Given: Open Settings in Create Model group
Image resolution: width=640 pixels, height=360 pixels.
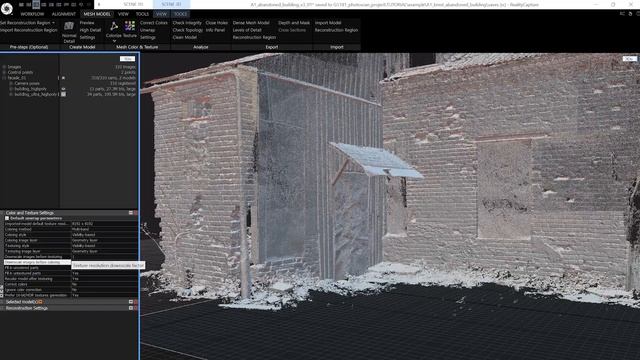Looking at the screenshot, I should 87,37.
